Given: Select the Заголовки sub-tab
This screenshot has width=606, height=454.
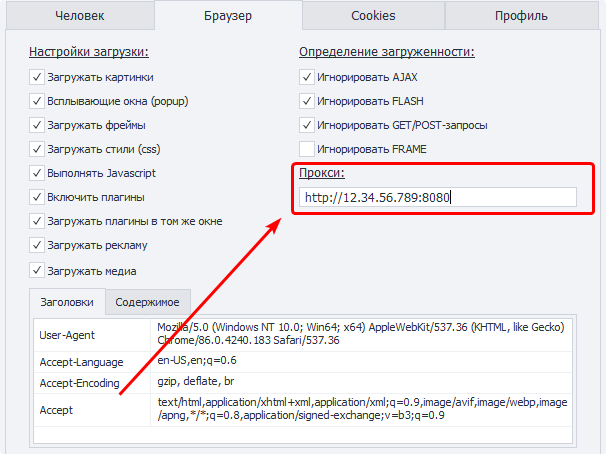Looking at the screenshot, I should coord(67,302).
